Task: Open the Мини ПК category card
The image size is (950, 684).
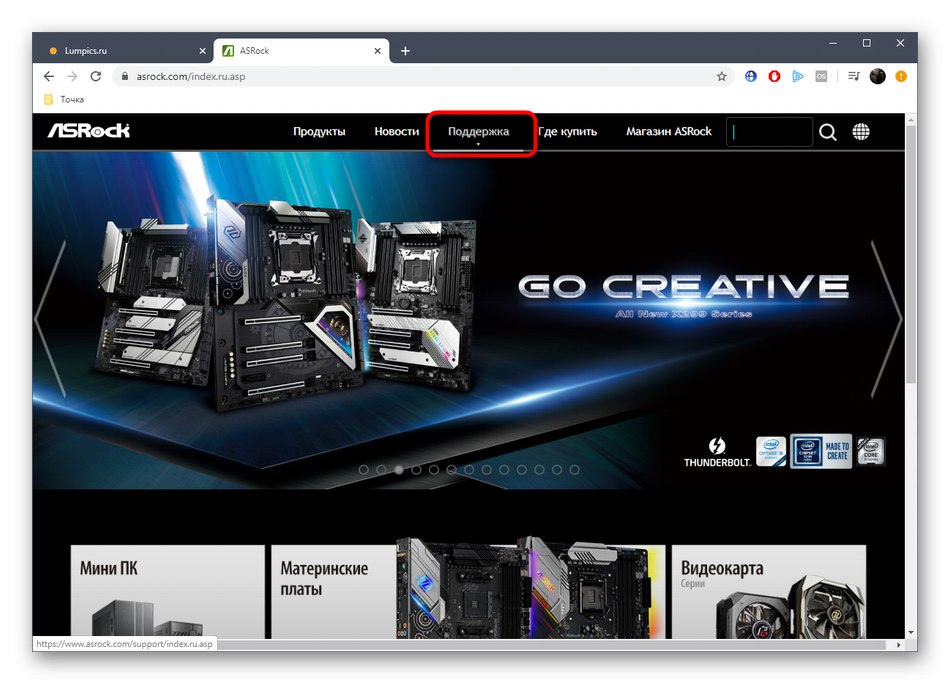Action: tap(168, 592)
